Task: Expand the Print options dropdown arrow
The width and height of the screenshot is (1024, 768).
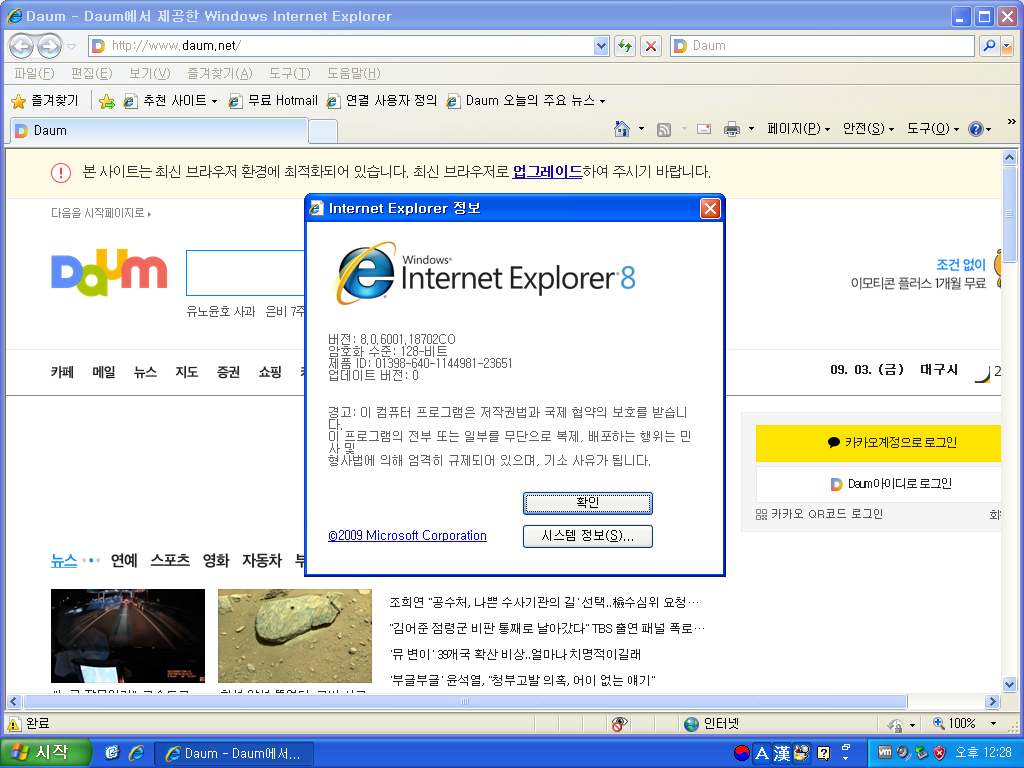Action: (x=751, y=129)
